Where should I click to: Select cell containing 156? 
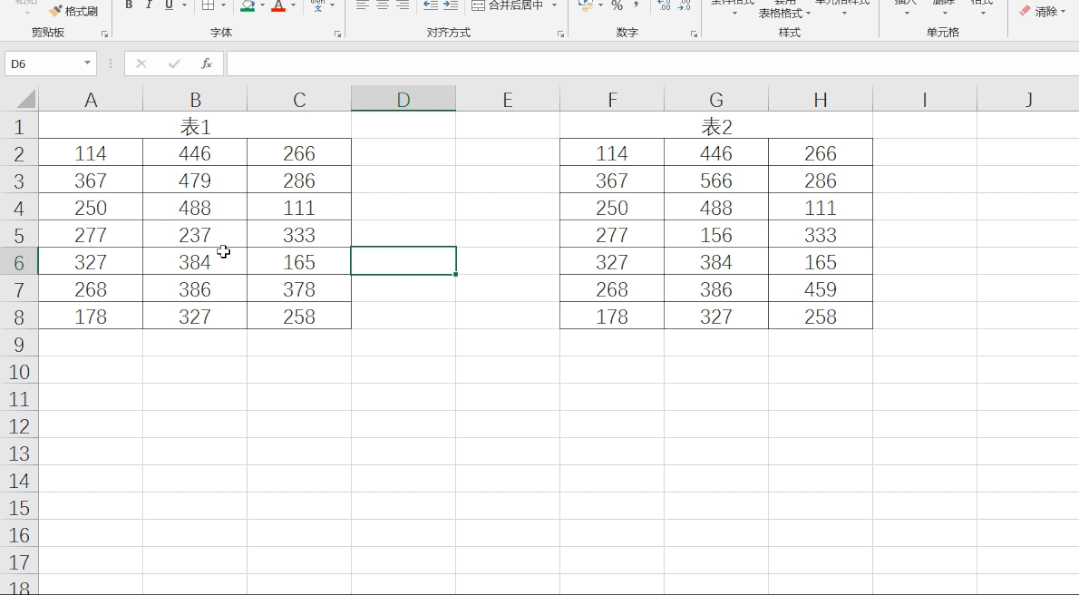tap(716, 235)
